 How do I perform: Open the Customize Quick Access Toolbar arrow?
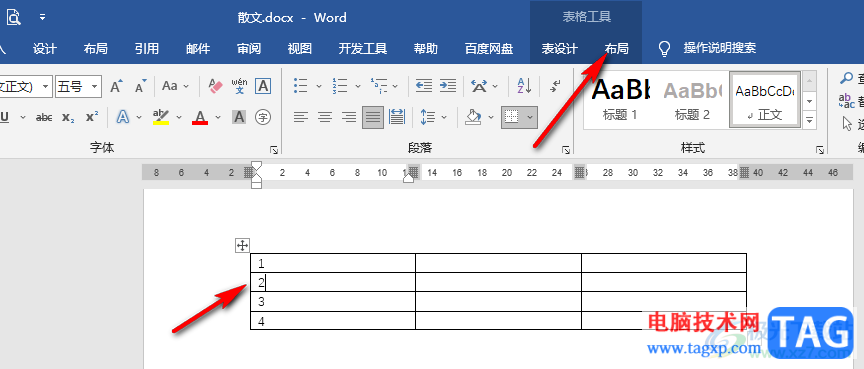click(43, 17)
